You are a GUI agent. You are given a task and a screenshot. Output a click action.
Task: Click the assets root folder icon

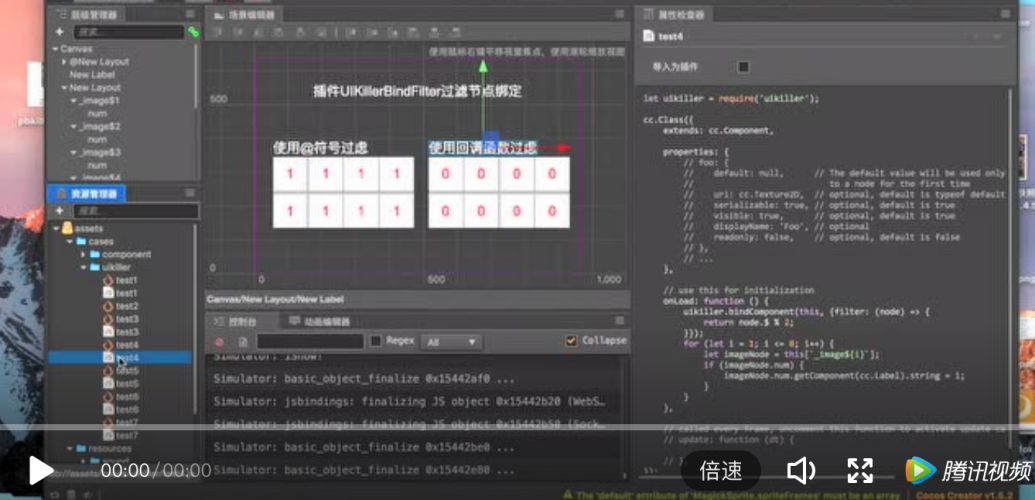click(x=67, y=229)
